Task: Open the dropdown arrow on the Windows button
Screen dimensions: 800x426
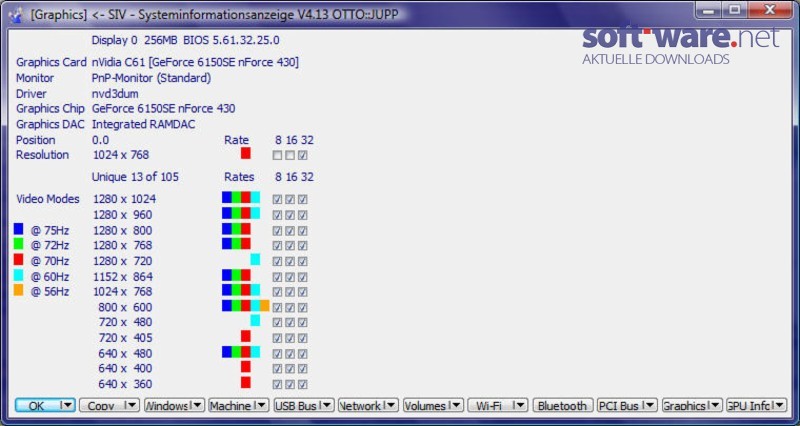Action: point(196,406)
